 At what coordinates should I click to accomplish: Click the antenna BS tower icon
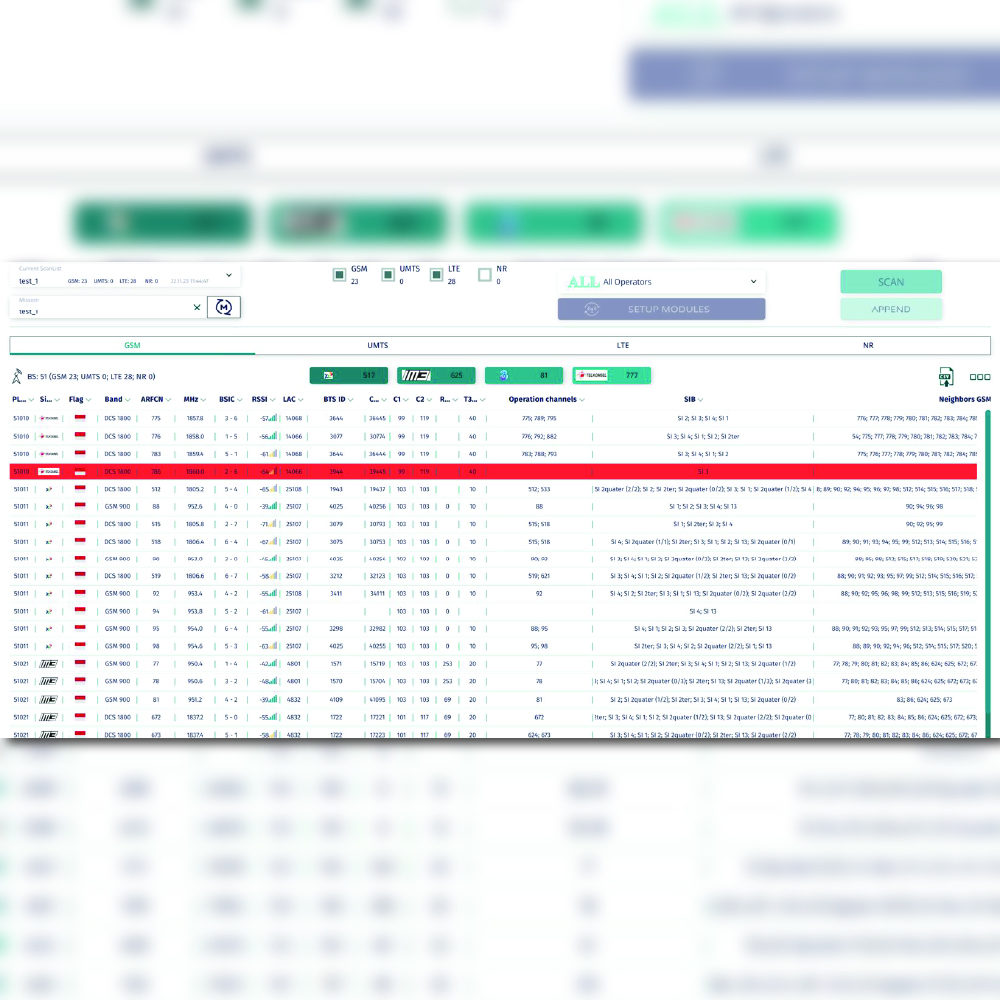point(17,377)
